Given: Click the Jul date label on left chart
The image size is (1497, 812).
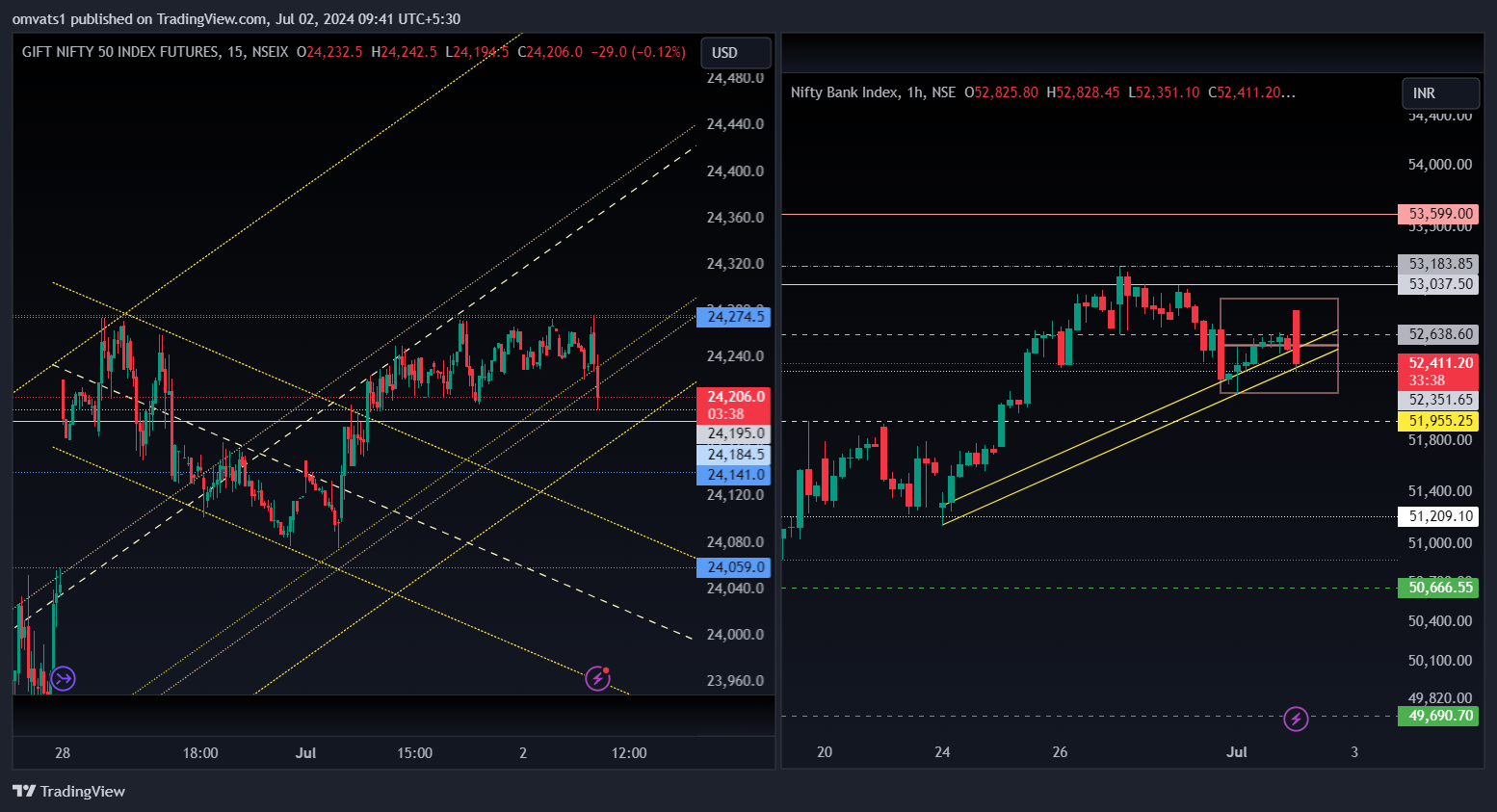Looking at the screenshot, I should pos(305,753).
